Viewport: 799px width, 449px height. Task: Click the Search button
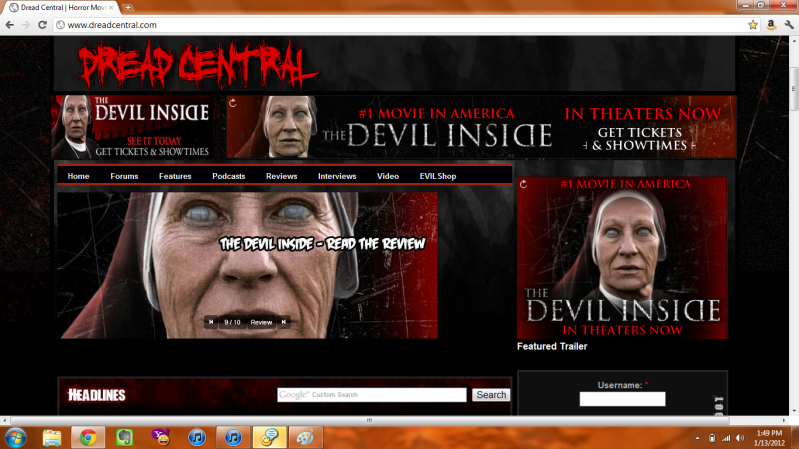[491, 394]
